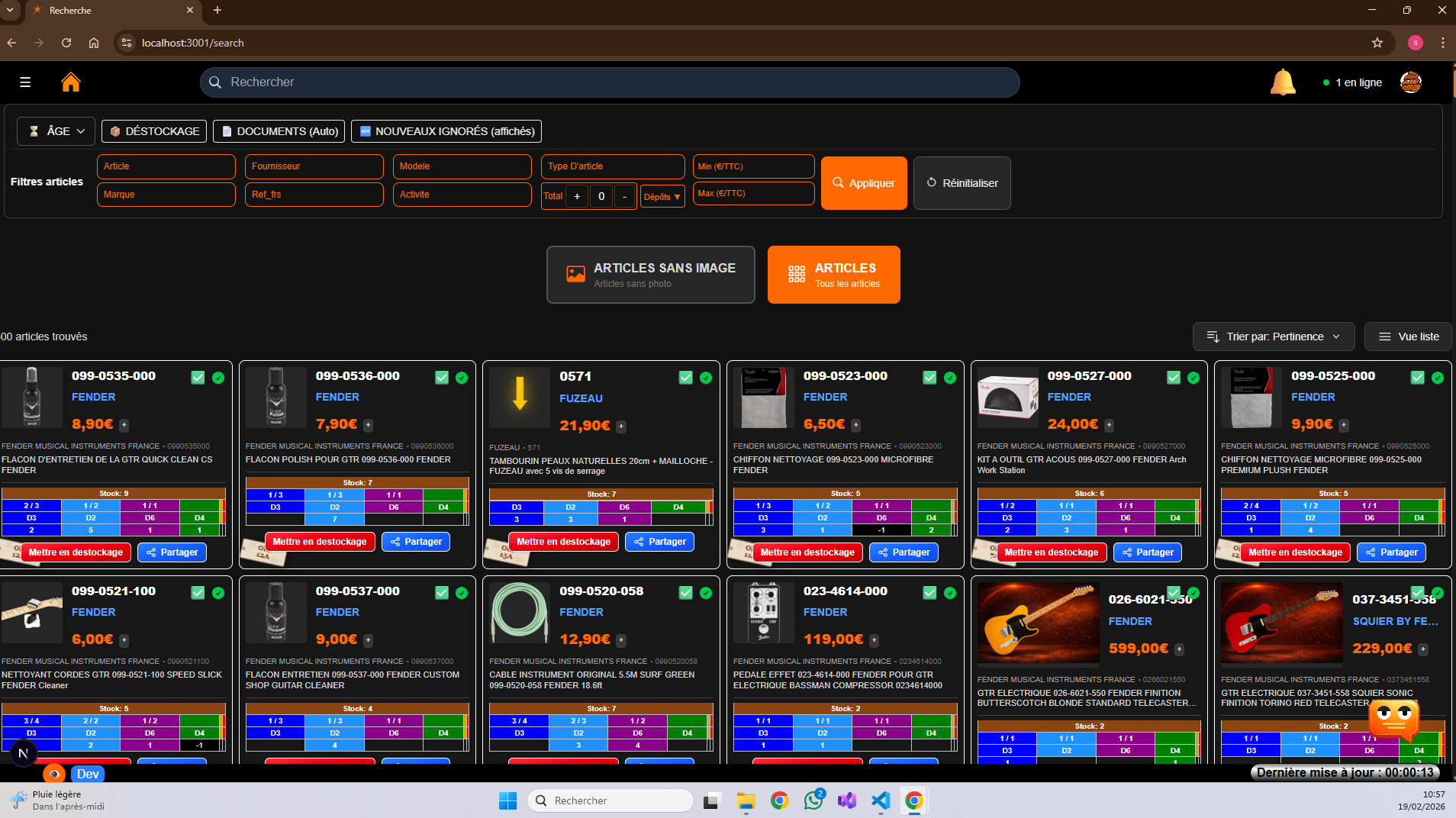Expand the ÂGE dropdown filter
The height and width of the screenshot is (818, 1456).
click(x=56, y=131)
